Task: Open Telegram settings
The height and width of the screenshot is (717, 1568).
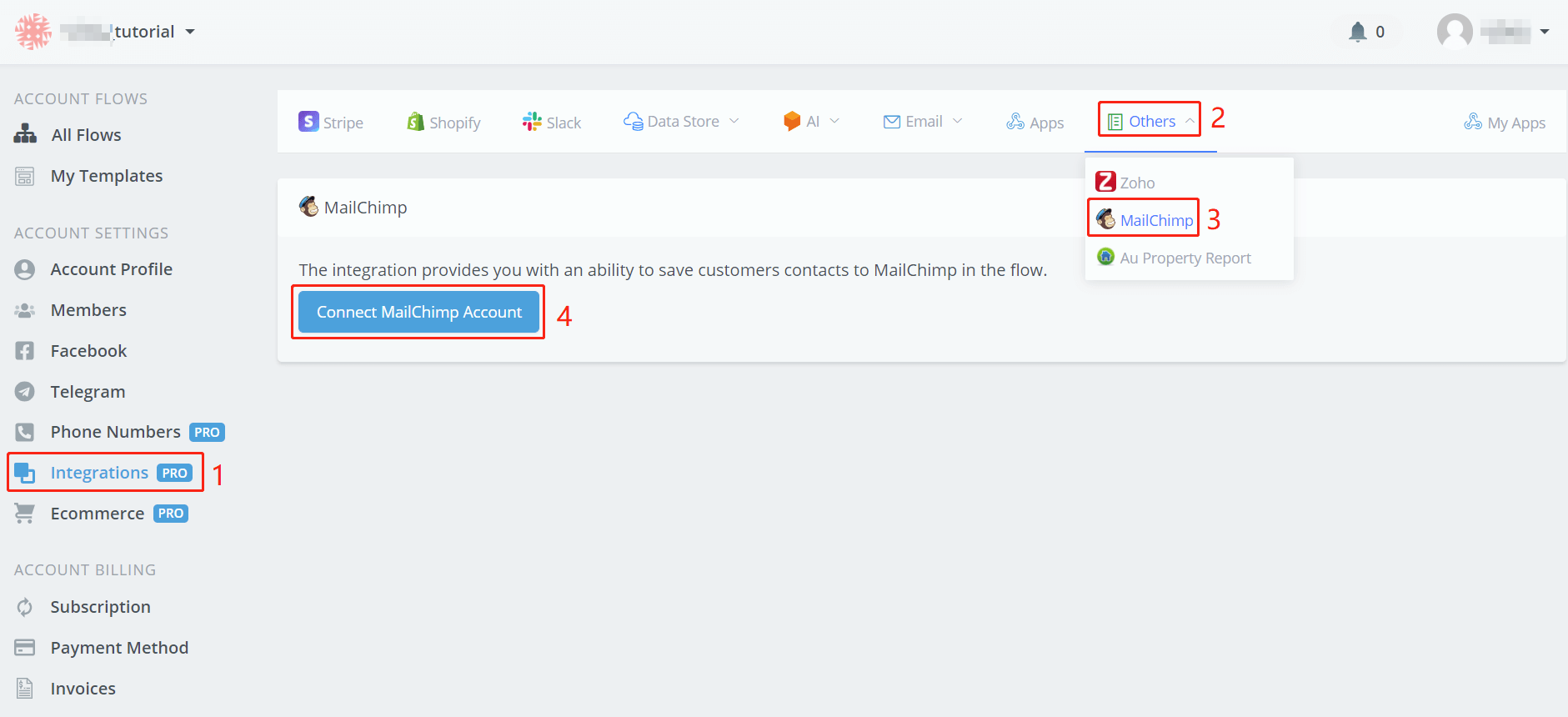Action: 88,392
